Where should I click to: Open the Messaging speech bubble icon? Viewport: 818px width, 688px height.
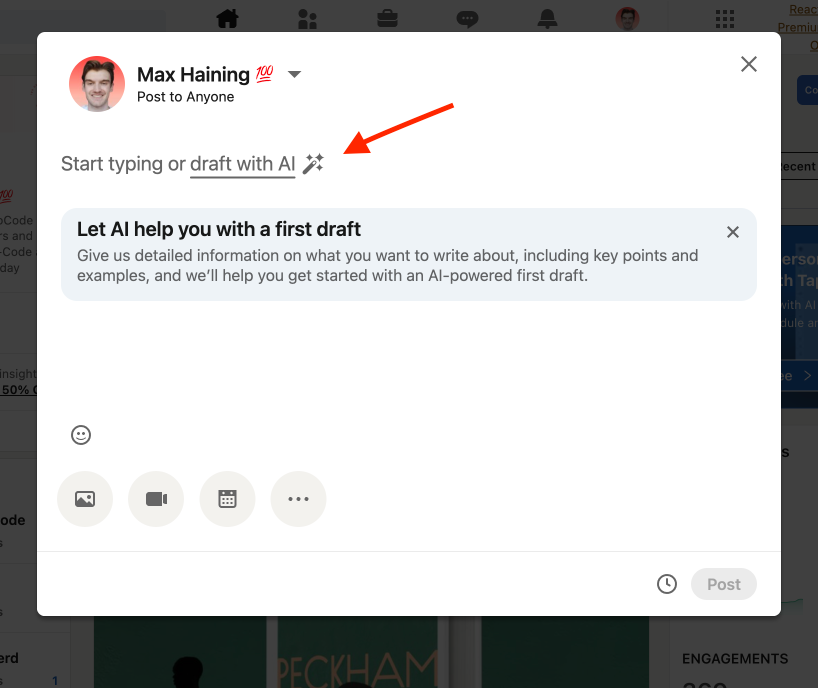pyautogui.click(x=467, y=19)
